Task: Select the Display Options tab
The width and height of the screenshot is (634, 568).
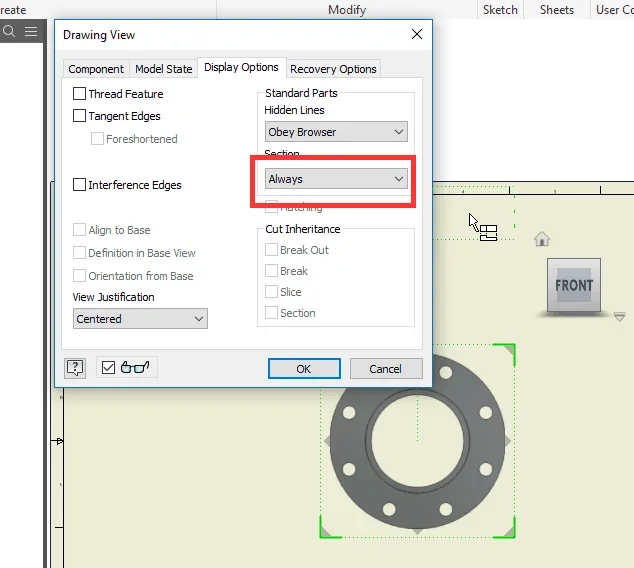Action: pyautogui.click(x=241, y=67)
